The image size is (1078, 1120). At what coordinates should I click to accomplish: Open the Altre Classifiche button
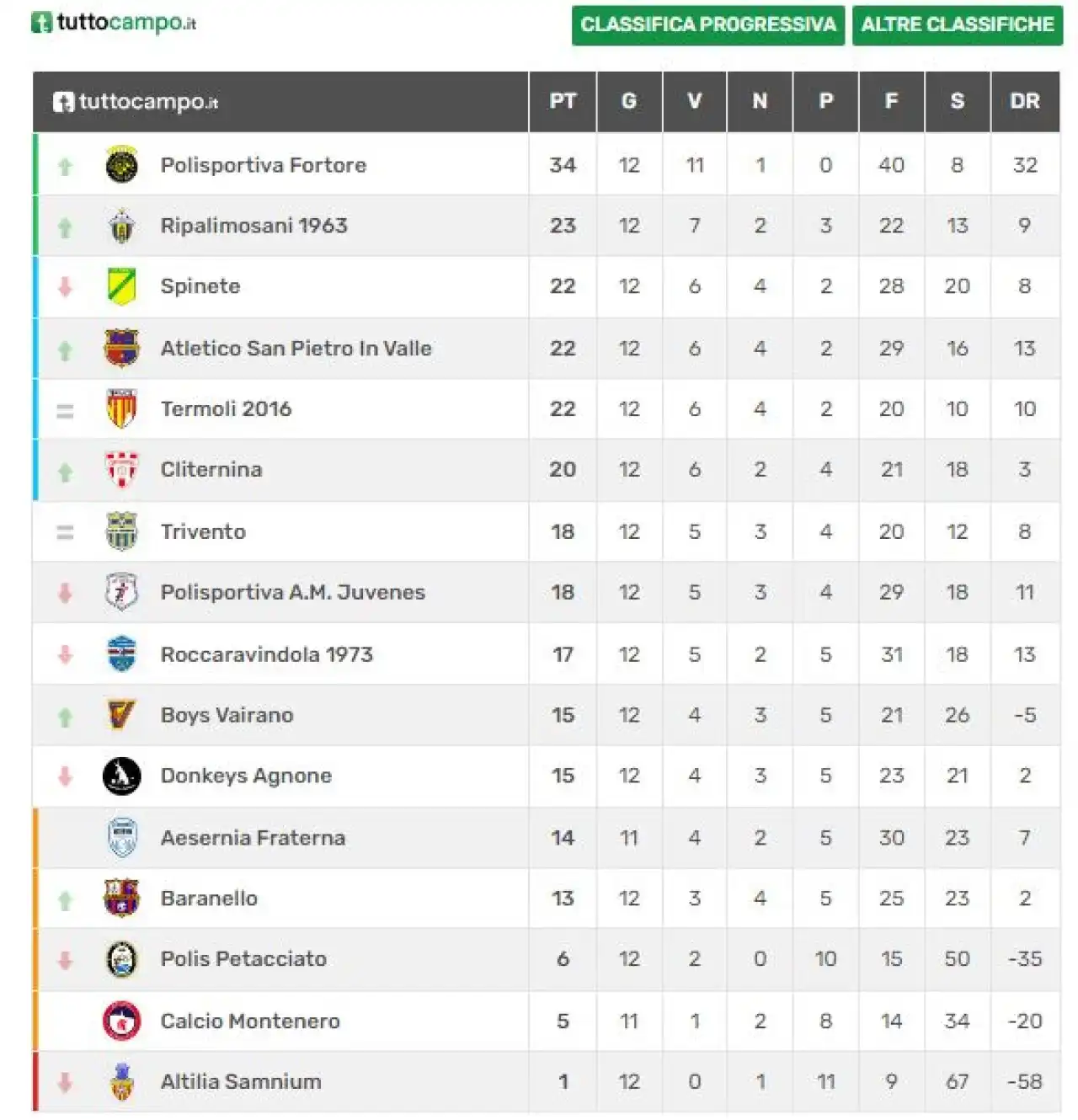point(958,24)
